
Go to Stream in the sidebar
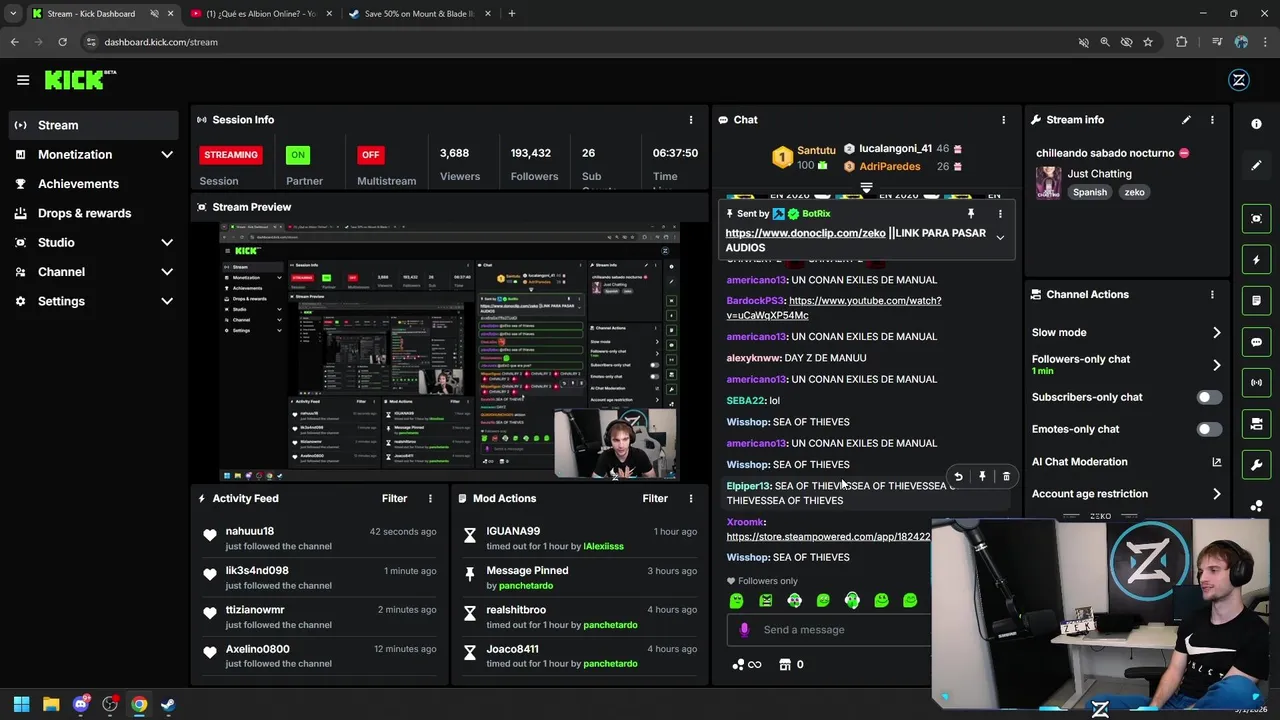pos(95,125)
